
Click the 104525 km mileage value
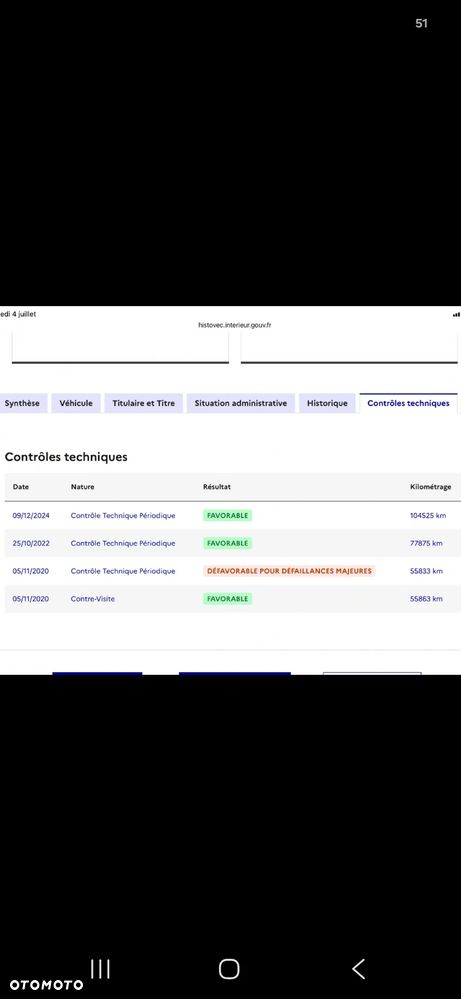(x=427, y=515)
